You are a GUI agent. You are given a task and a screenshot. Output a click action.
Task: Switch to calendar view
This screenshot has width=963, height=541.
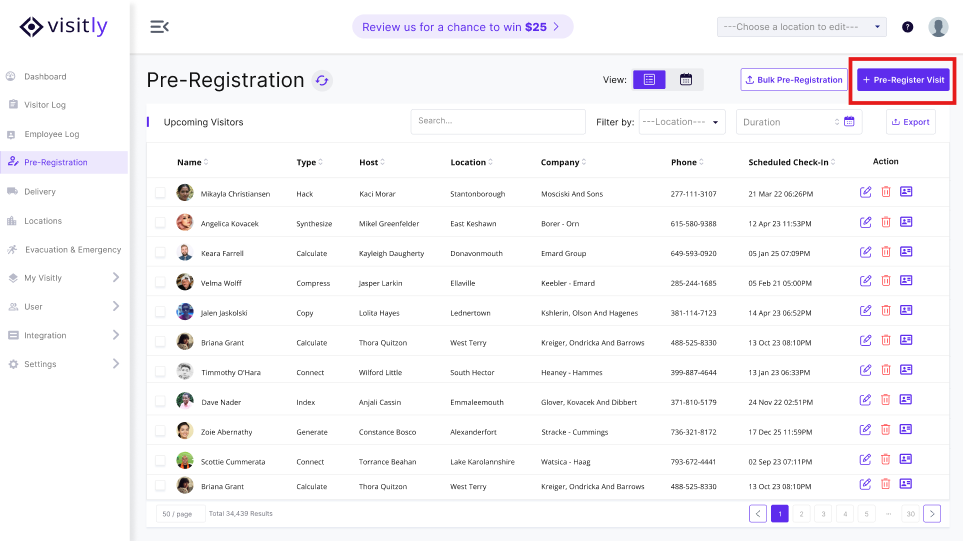tap(685, 80)
